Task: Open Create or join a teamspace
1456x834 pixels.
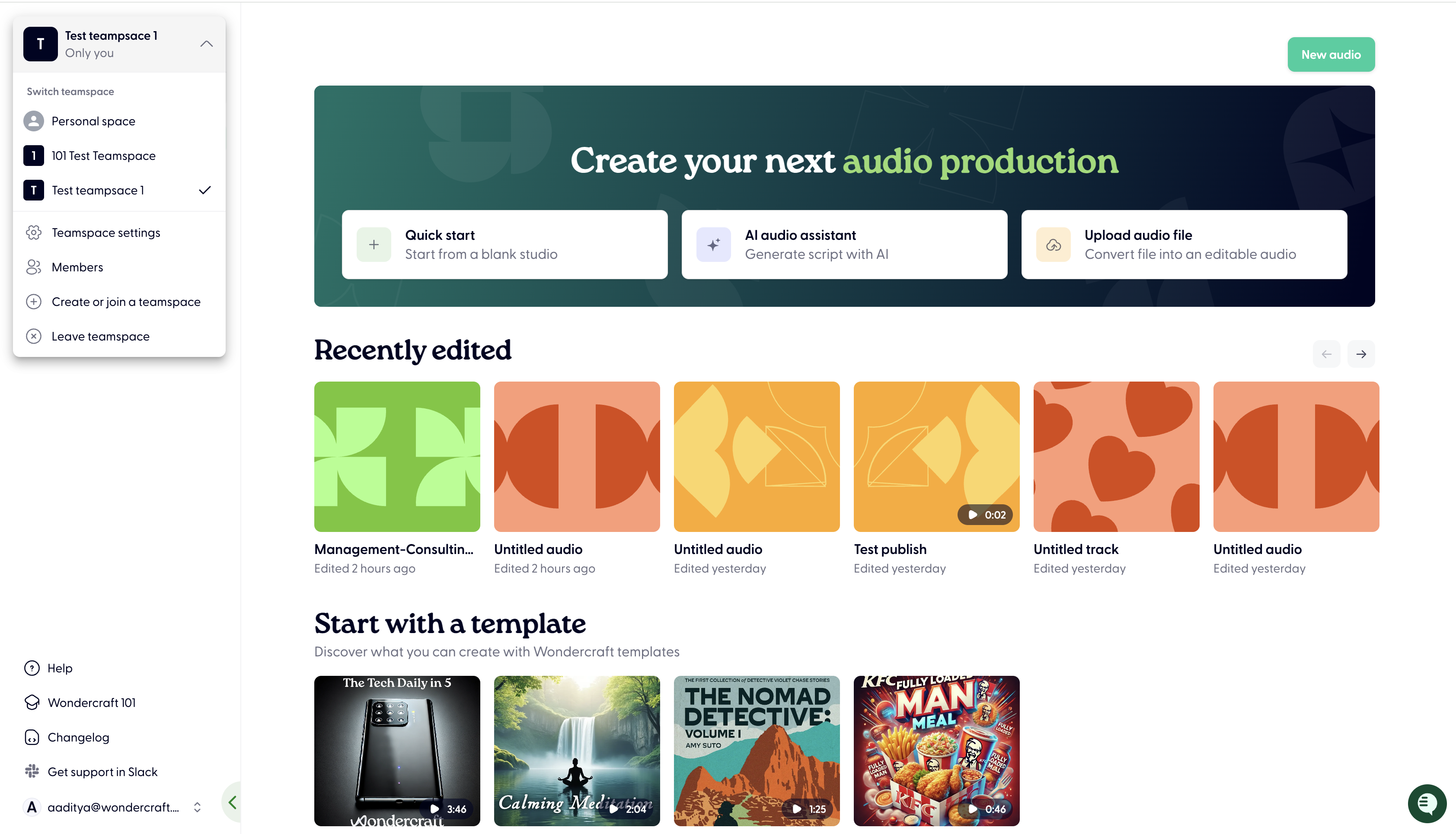Action: point(125,302)
